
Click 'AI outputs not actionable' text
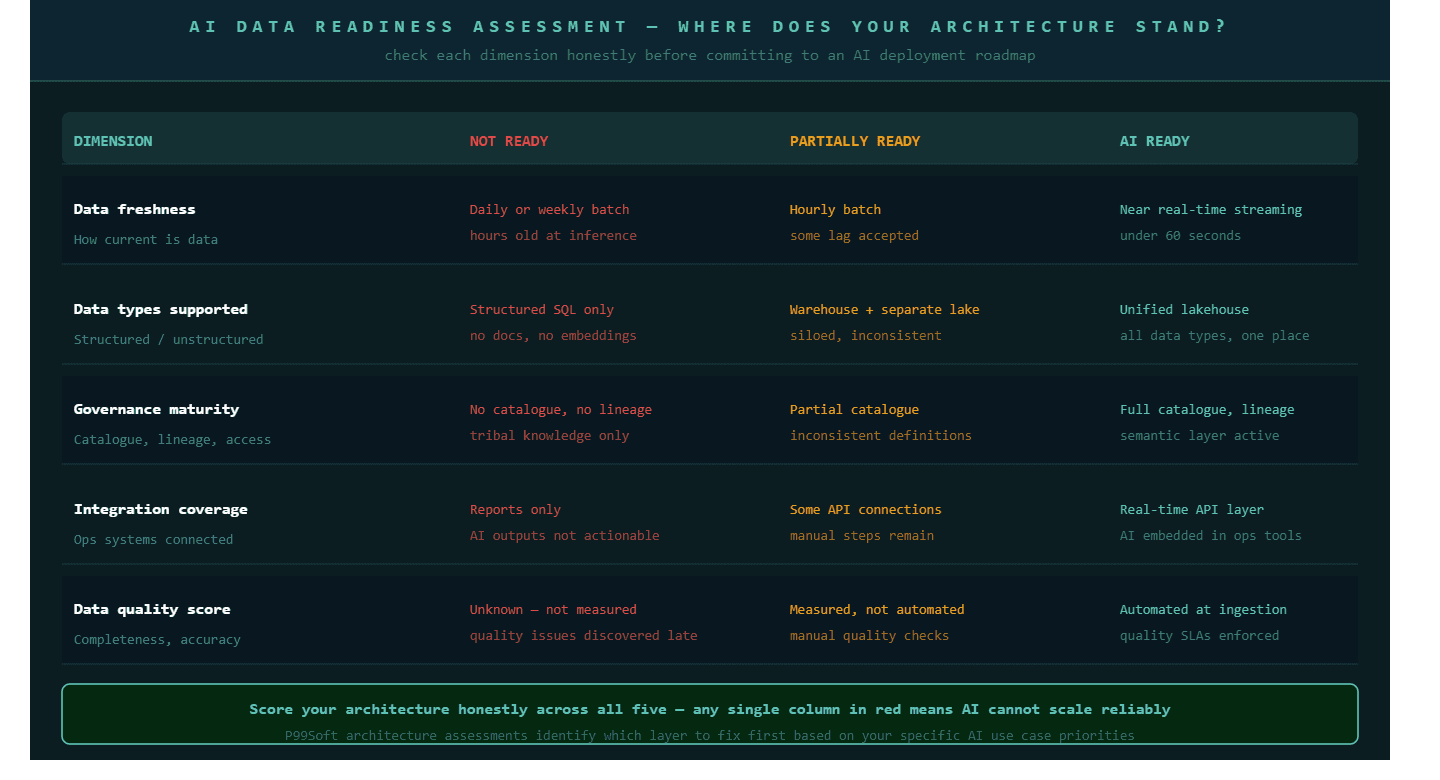(565, 535)
